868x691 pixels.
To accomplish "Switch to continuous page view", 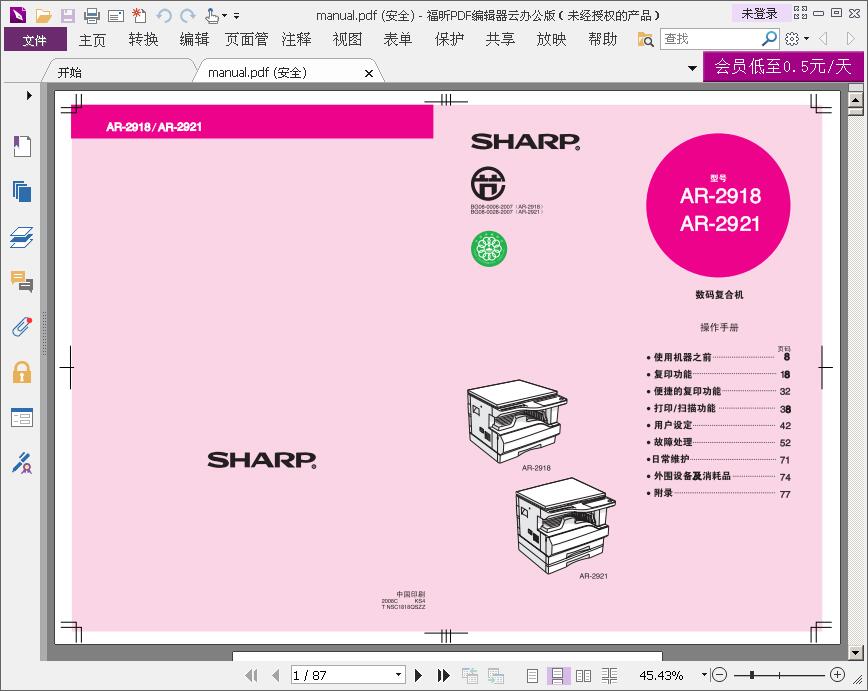I will [x=558, y=675].
